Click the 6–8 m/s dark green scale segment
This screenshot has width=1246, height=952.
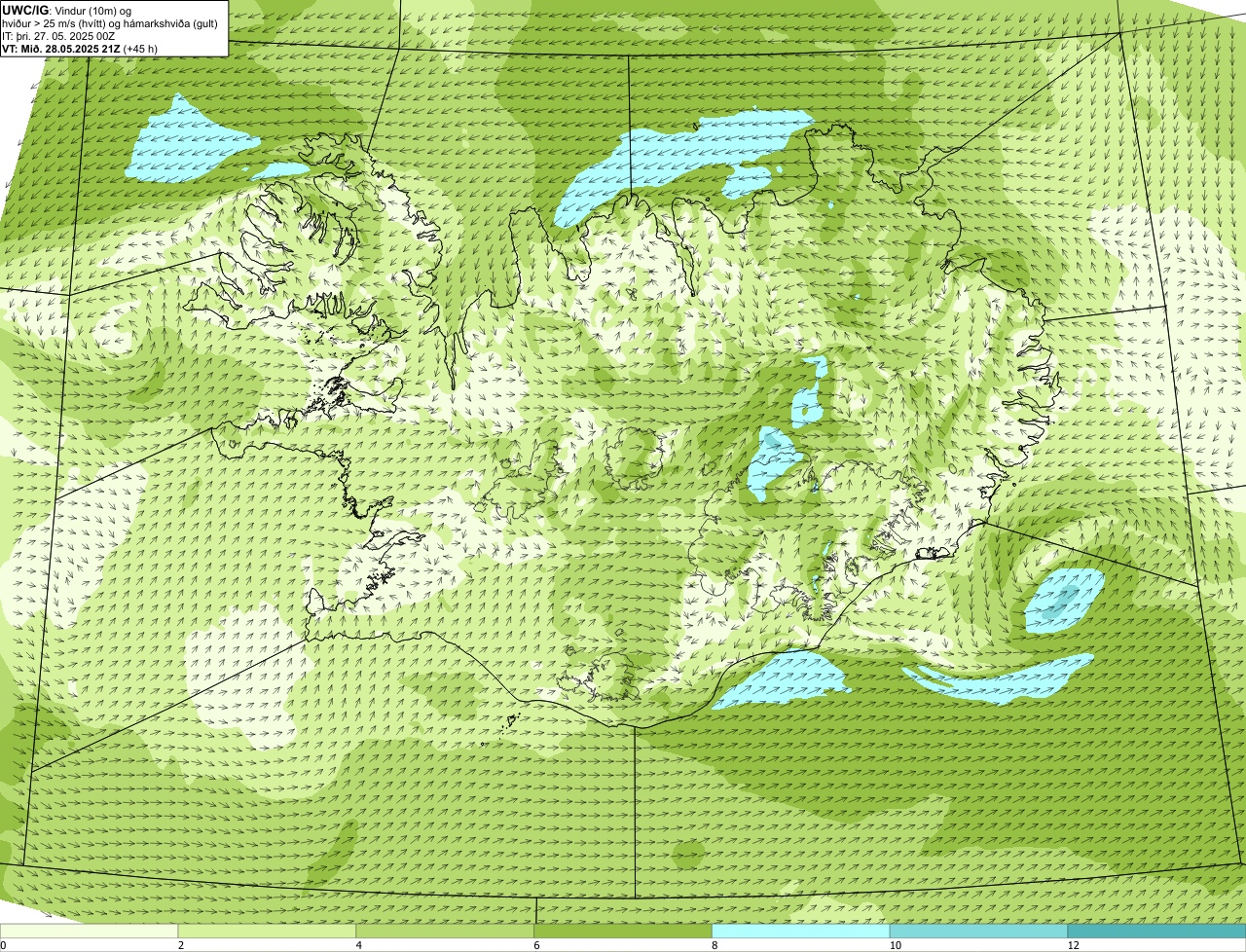[x=623, y=931]
